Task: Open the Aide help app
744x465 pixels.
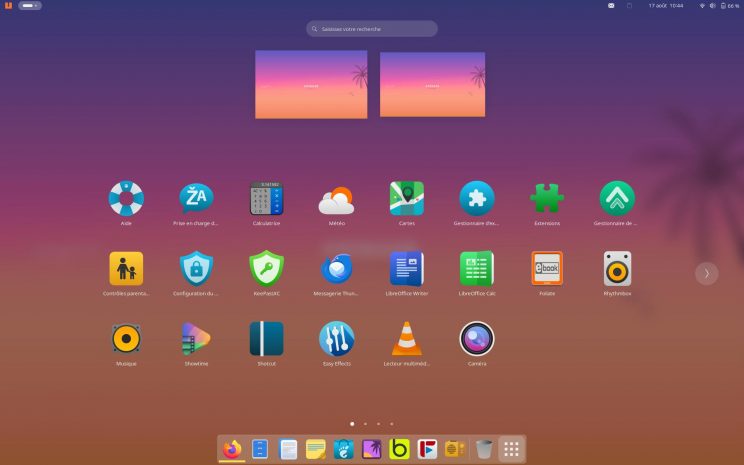Action: pos(126,198)
